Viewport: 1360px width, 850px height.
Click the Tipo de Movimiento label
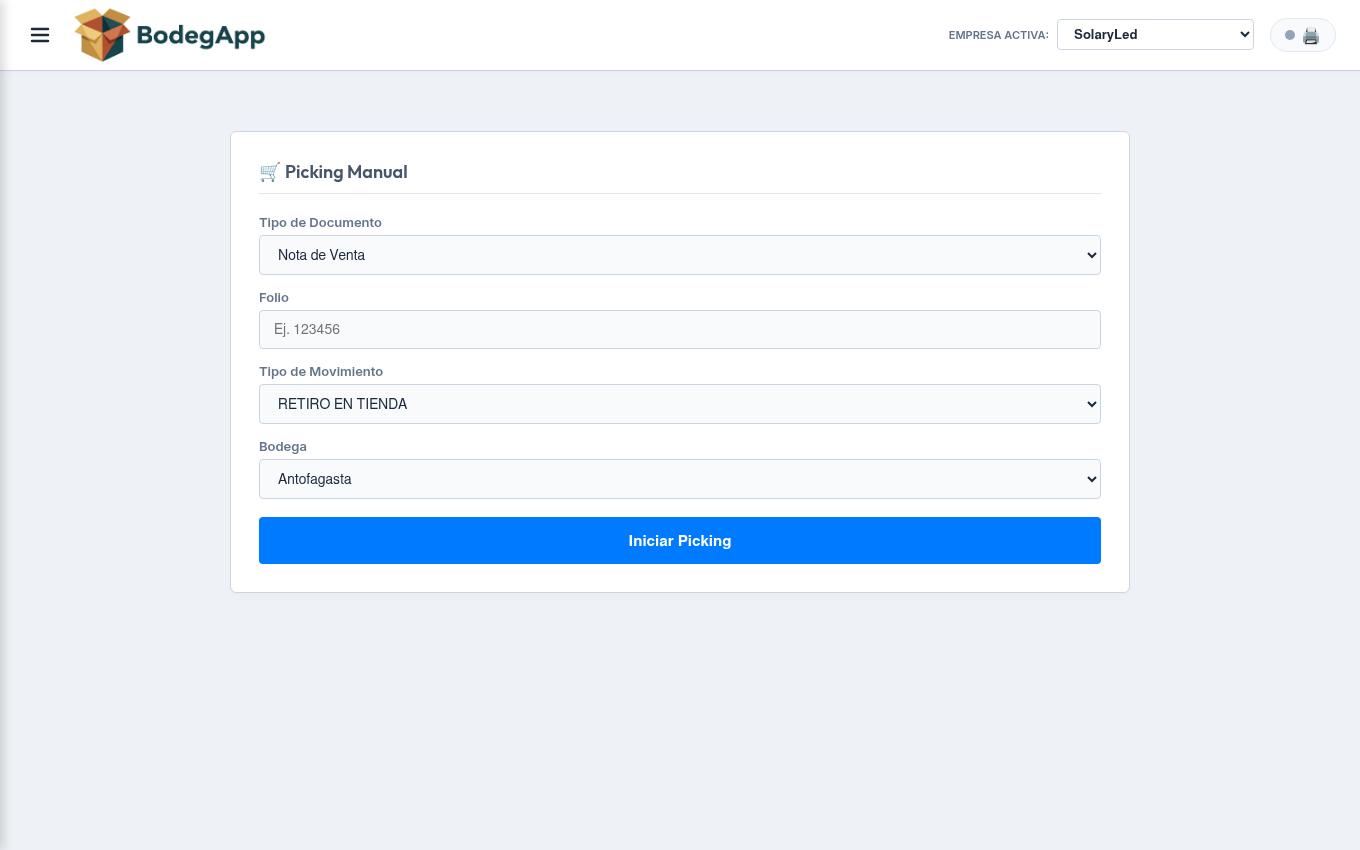(321, 371)
